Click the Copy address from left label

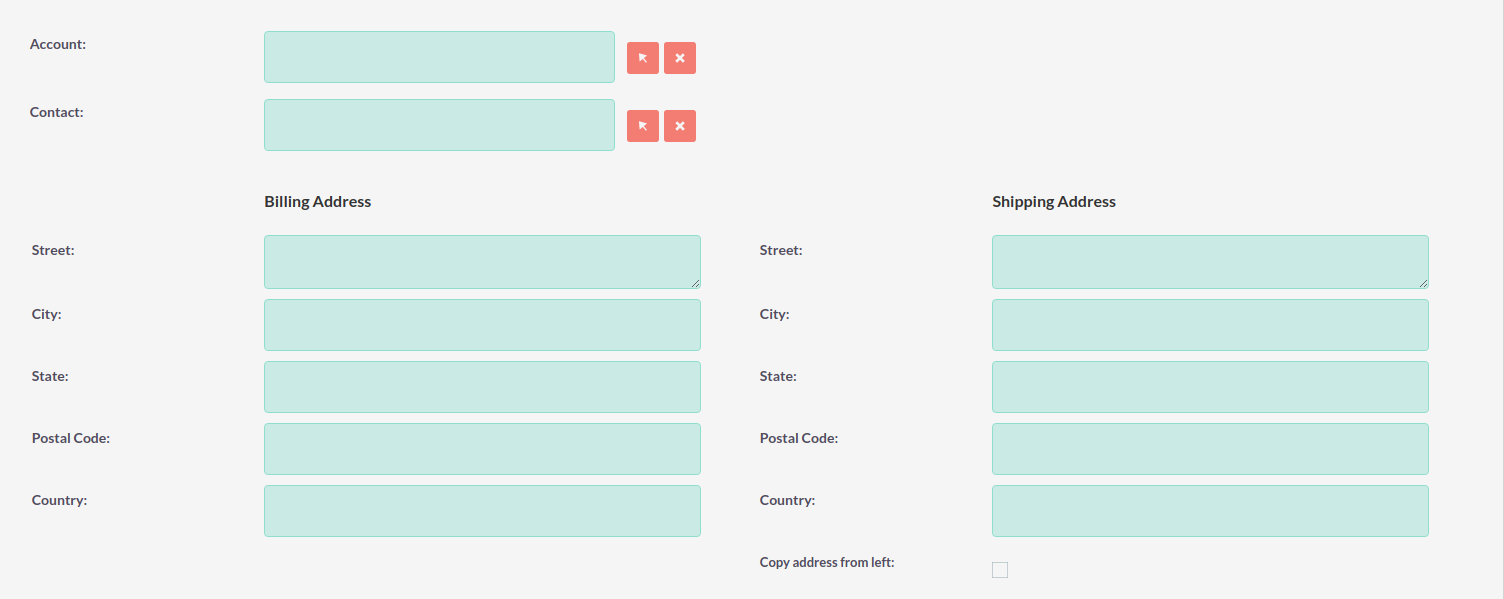pos(826,562)
